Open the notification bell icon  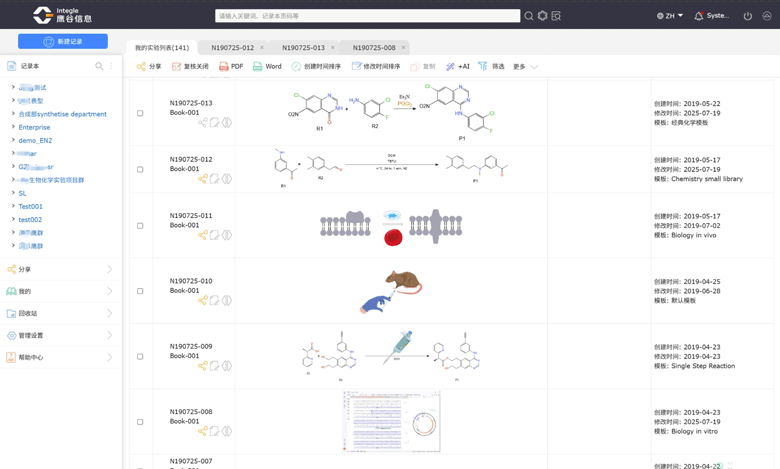pyautogui.click(x=699, y=16)
